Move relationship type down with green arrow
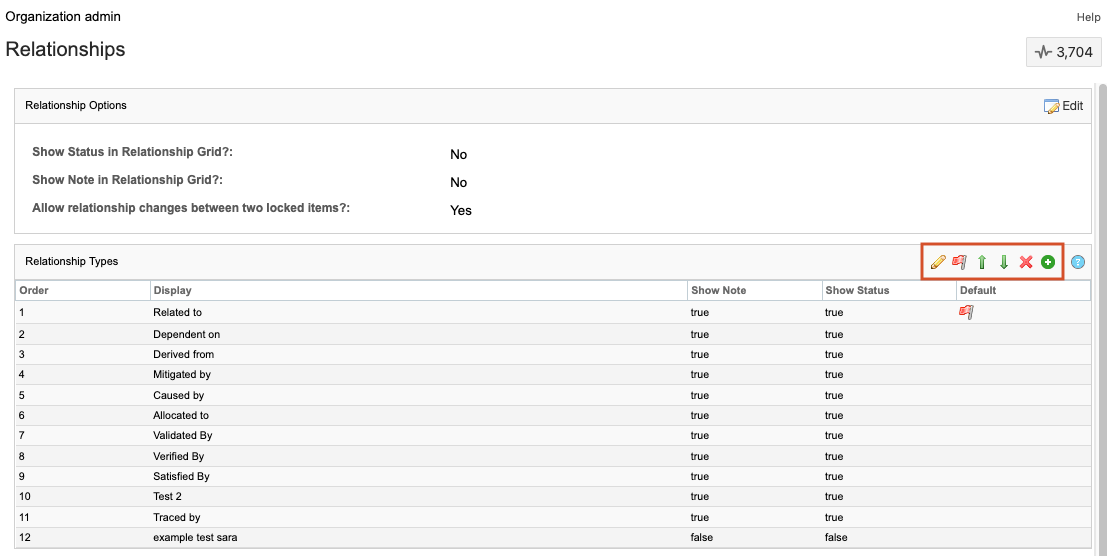 coord(1003,262)
